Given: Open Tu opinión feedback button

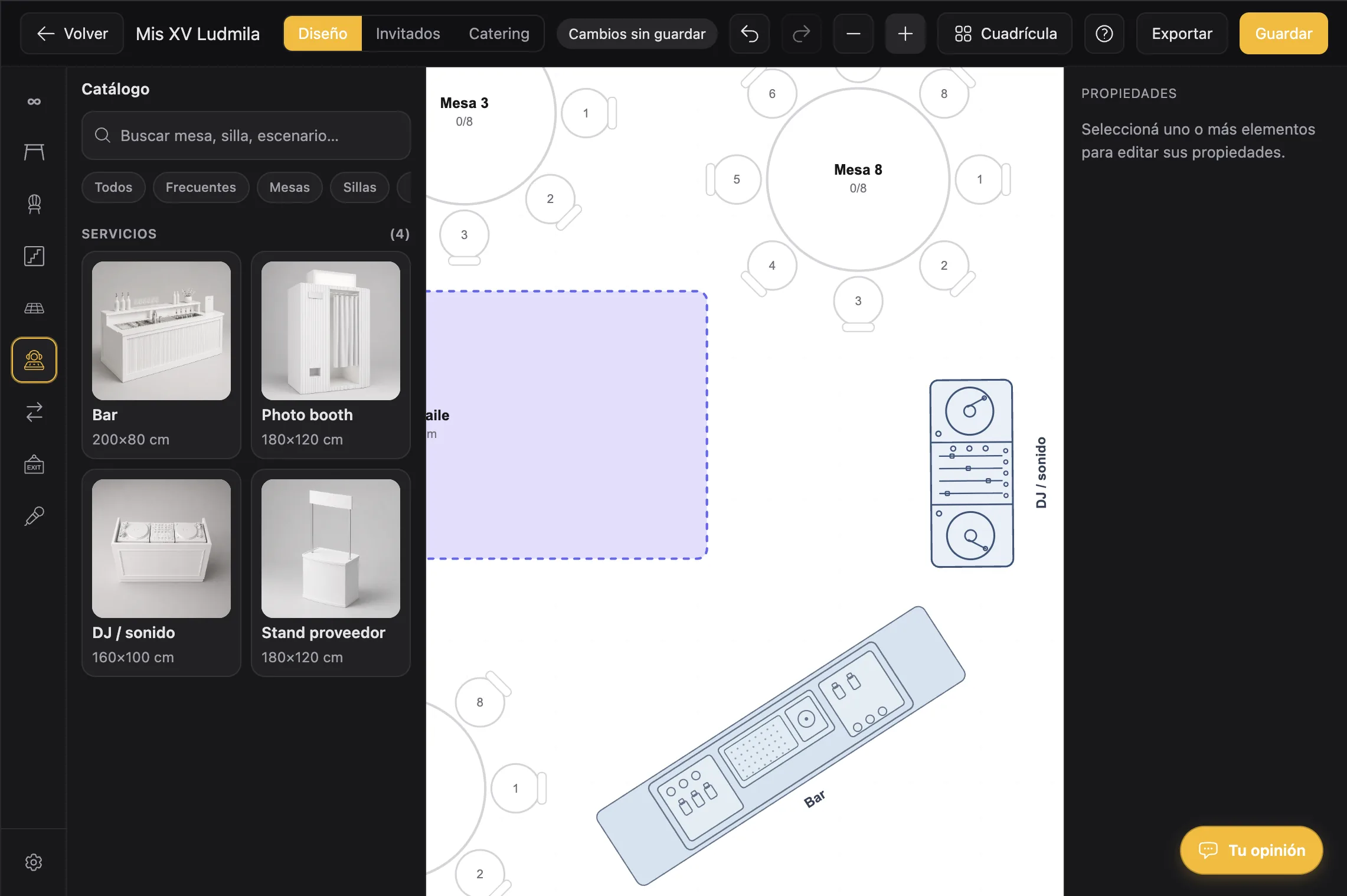Looking at the screenshot, I should pyautogui.click(x=1251, y=850).
